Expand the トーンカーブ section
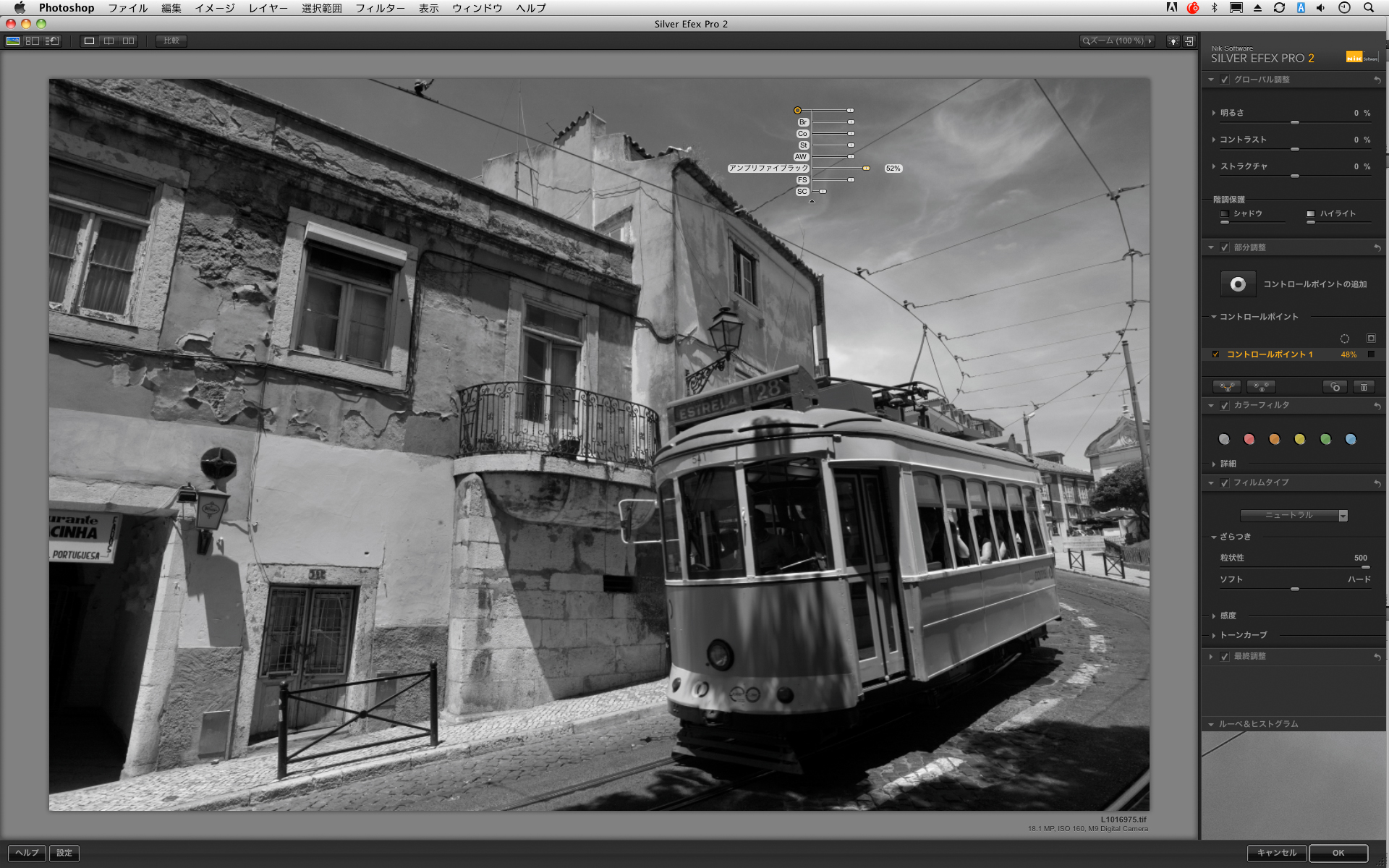 (1214, 635)
